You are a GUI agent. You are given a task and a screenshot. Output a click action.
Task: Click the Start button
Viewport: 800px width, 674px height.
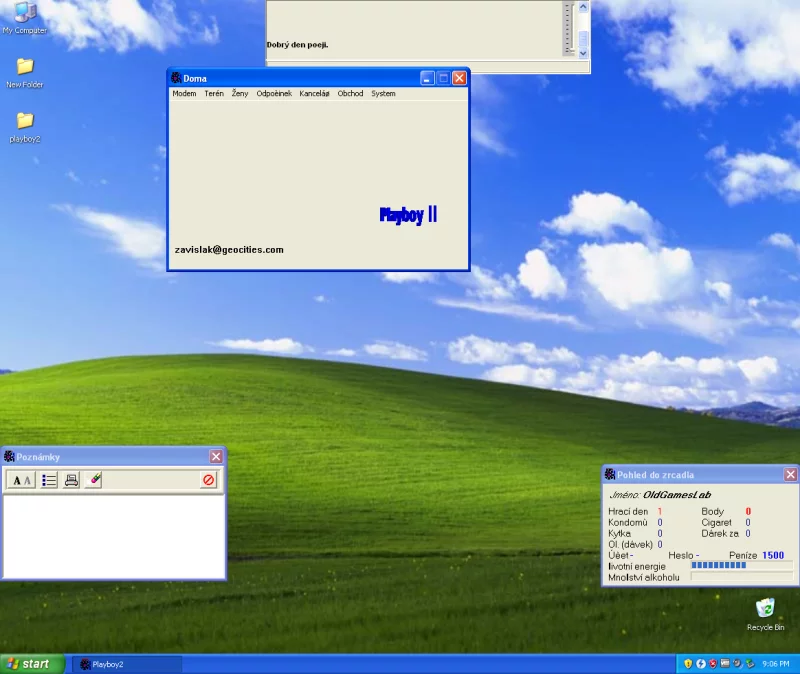click(33, 664)
